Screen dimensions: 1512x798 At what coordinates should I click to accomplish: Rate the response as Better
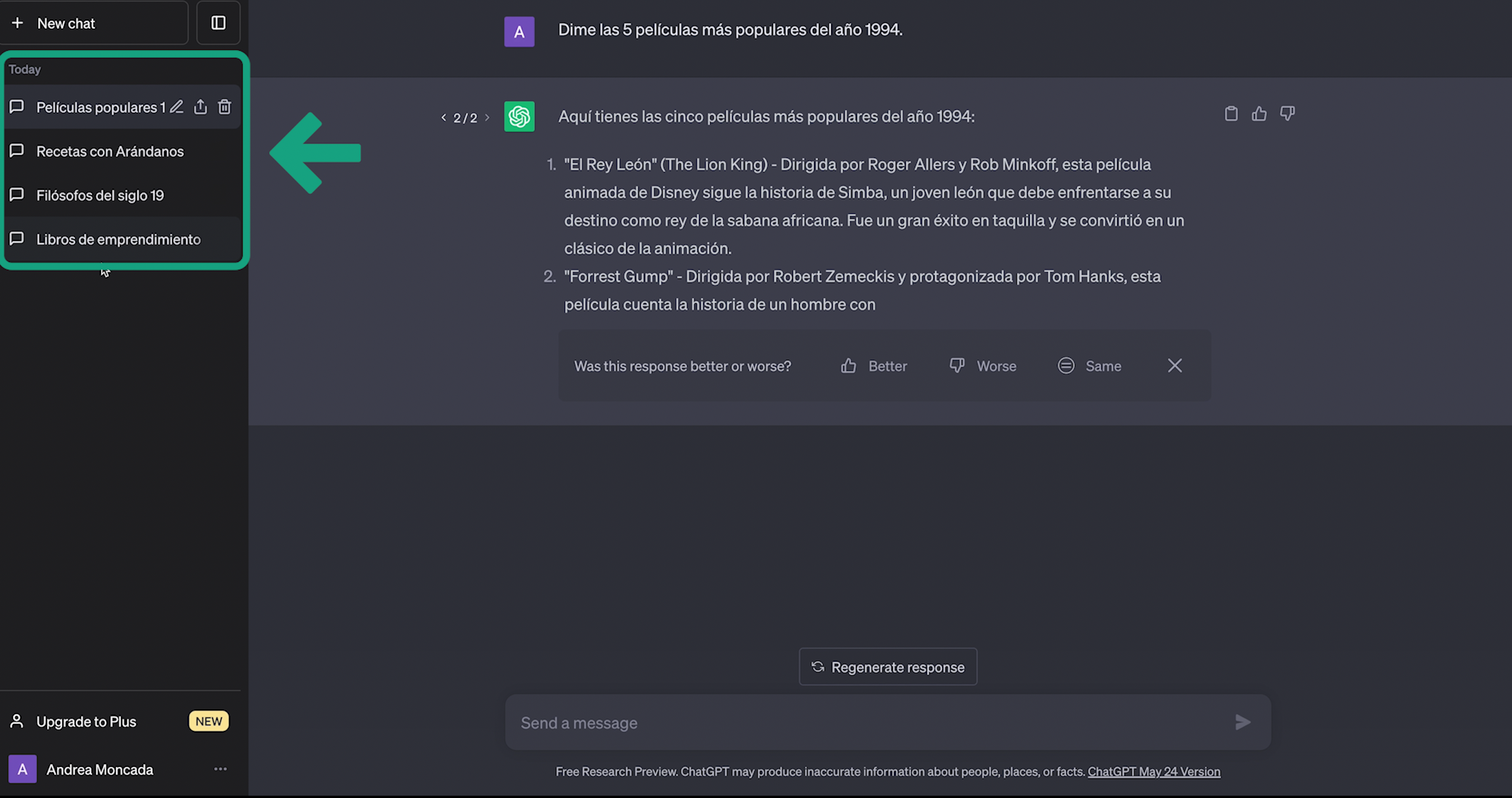click(x=873, y=366)
